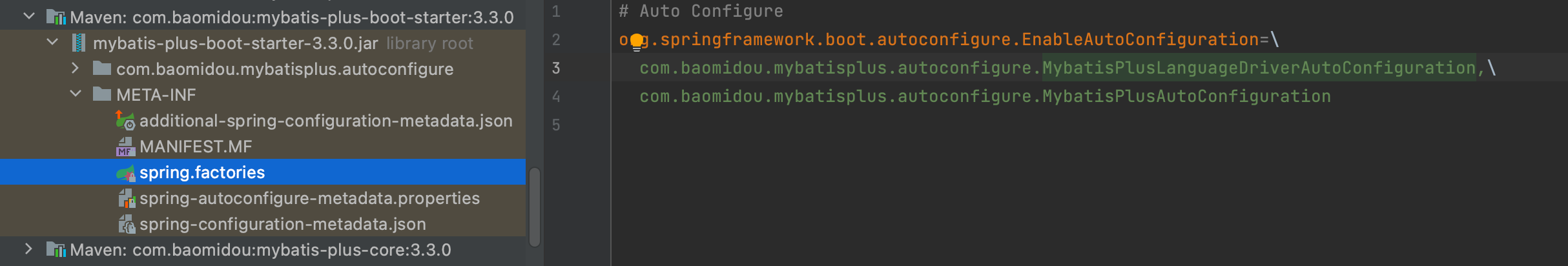This screenshot has width=1568, height=266.
Task: Collapse the mybatis-plus-boot-starter-3.3.0.jar node
Action: [52, 43]
